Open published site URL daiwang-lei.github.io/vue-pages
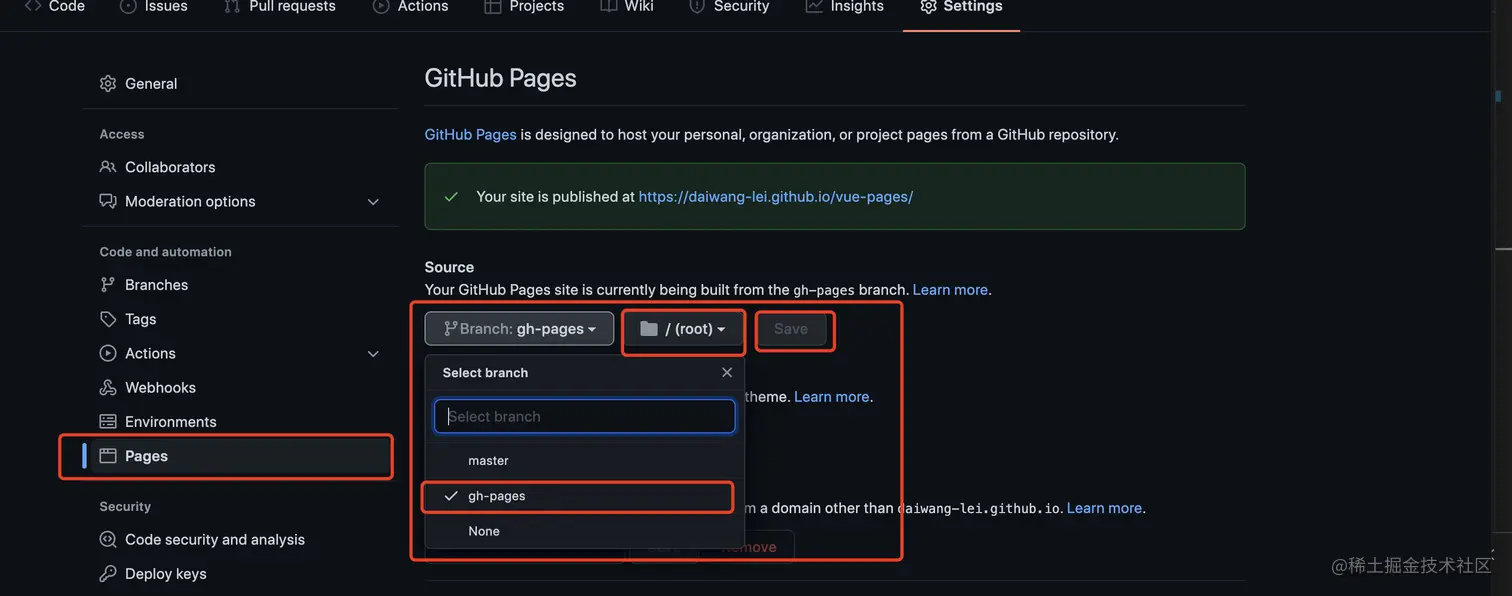 (776, 197)
